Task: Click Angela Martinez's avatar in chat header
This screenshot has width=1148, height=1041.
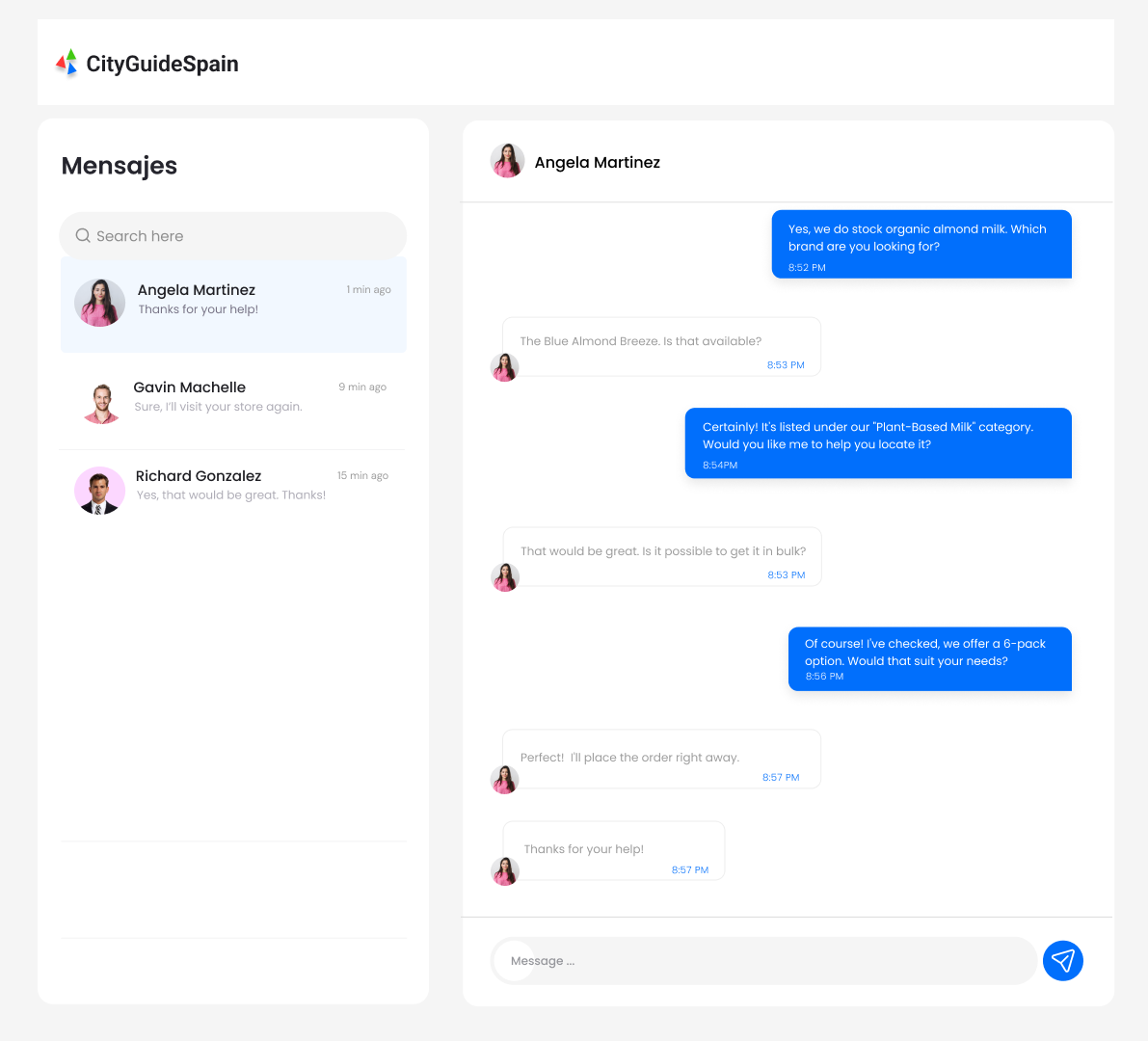Action: [507, 162]
